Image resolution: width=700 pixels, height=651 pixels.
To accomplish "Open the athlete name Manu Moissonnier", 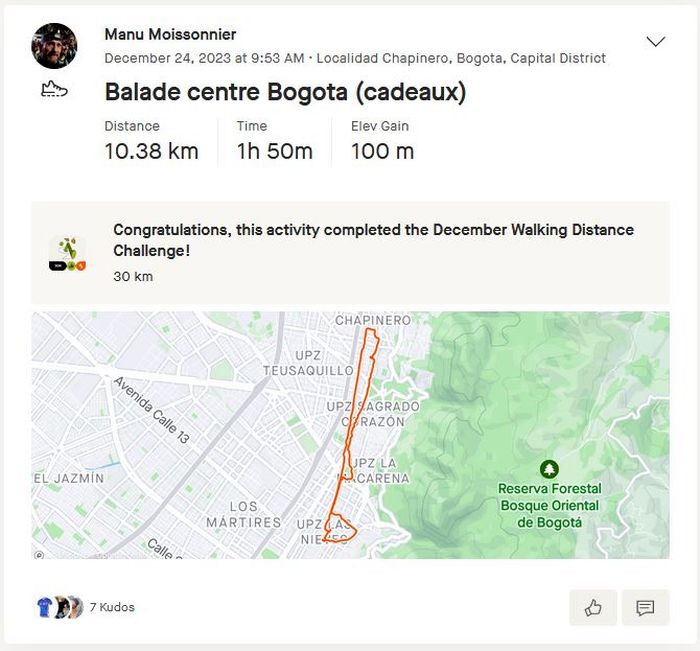I will coord(170,35).
